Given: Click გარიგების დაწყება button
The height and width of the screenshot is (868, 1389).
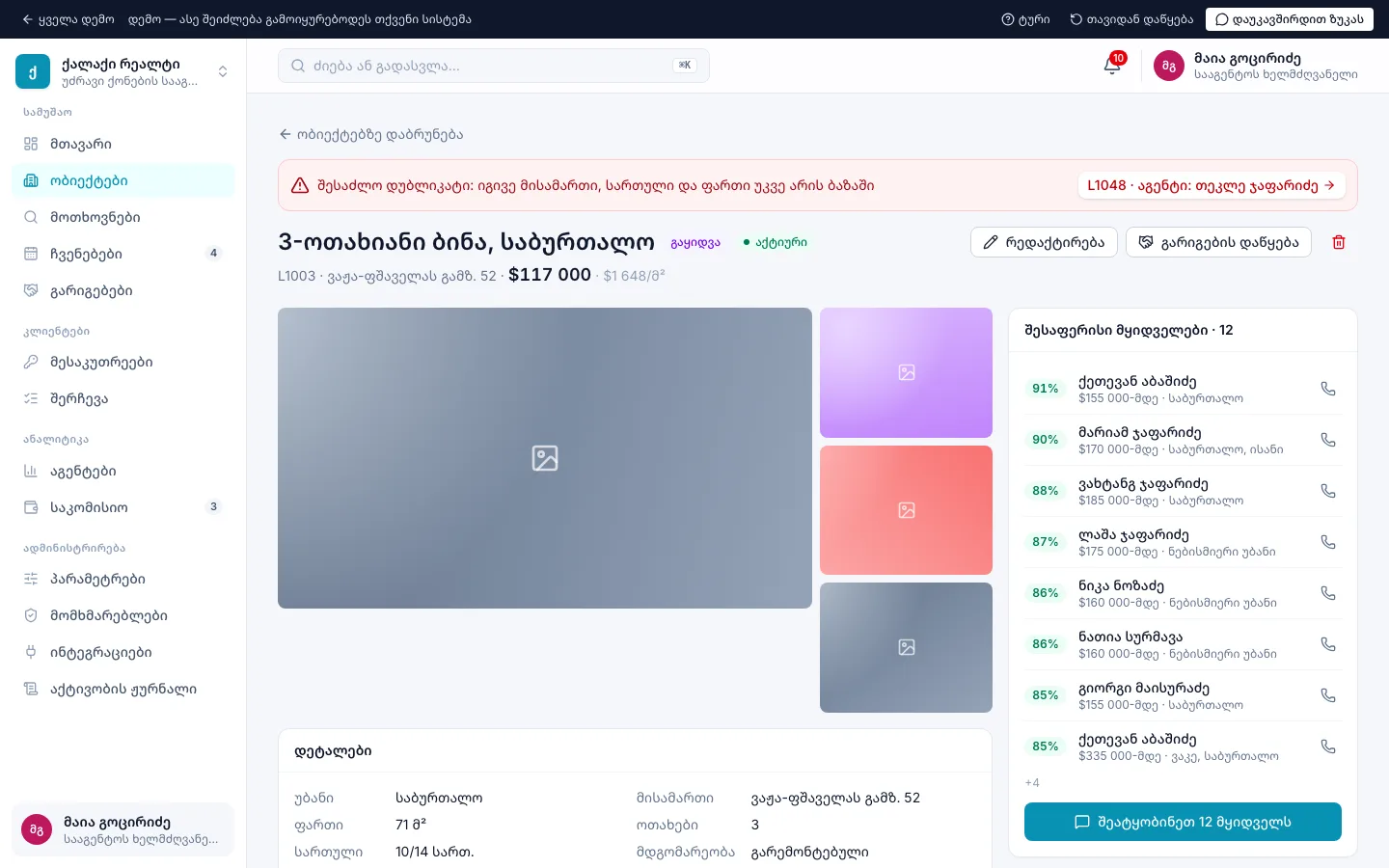Looking at the screenshot, I should [x=1218, y=242].
